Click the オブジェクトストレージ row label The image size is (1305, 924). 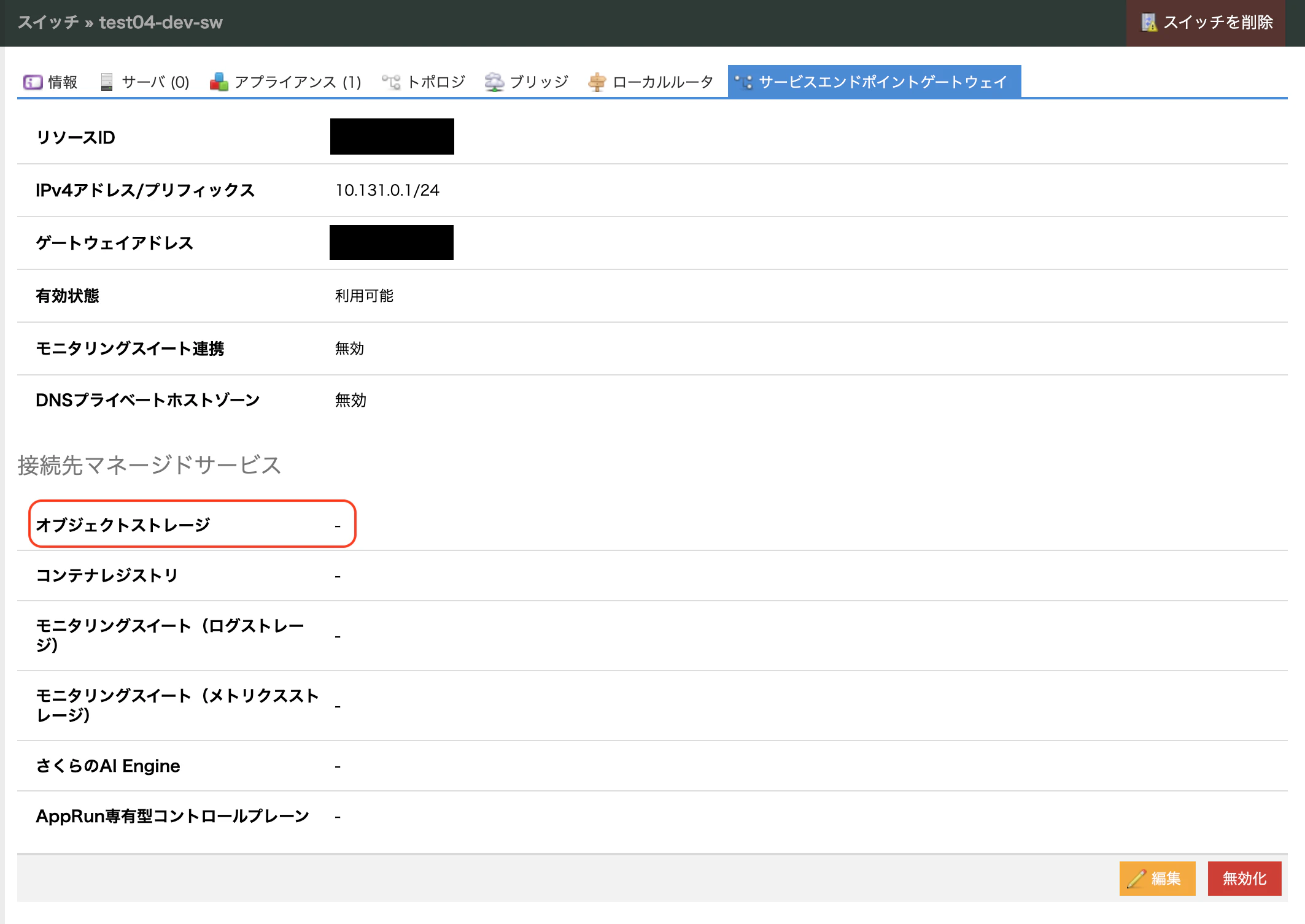pos(123,525)
